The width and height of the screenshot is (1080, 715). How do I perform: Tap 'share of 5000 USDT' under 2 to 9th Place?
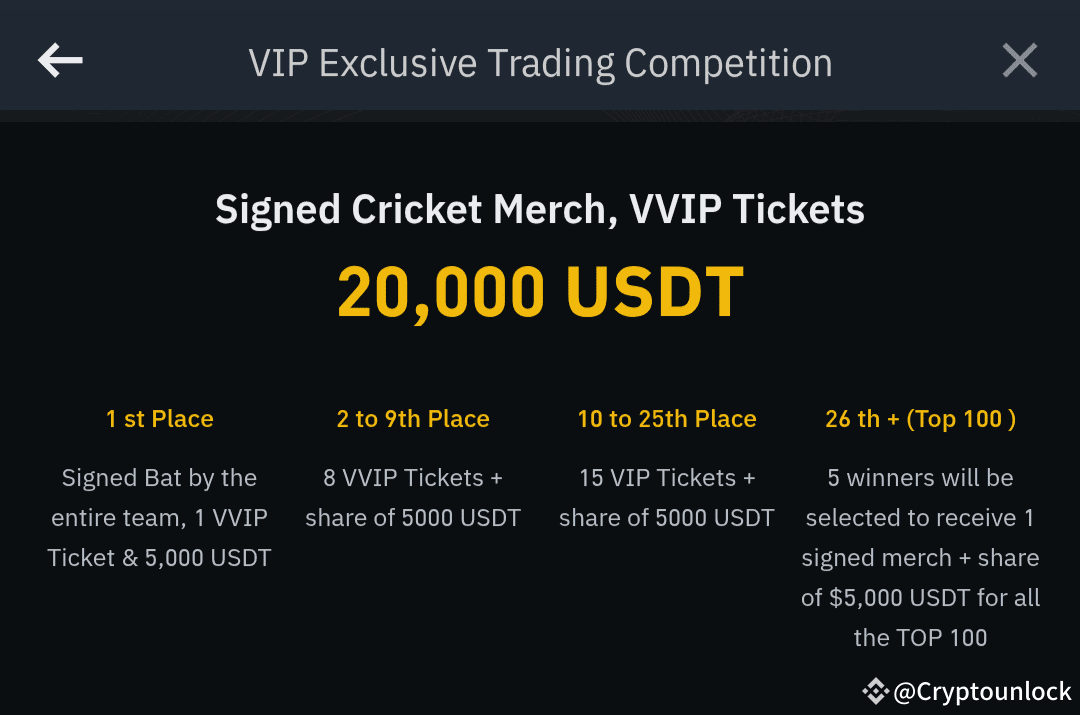(413, 518)
